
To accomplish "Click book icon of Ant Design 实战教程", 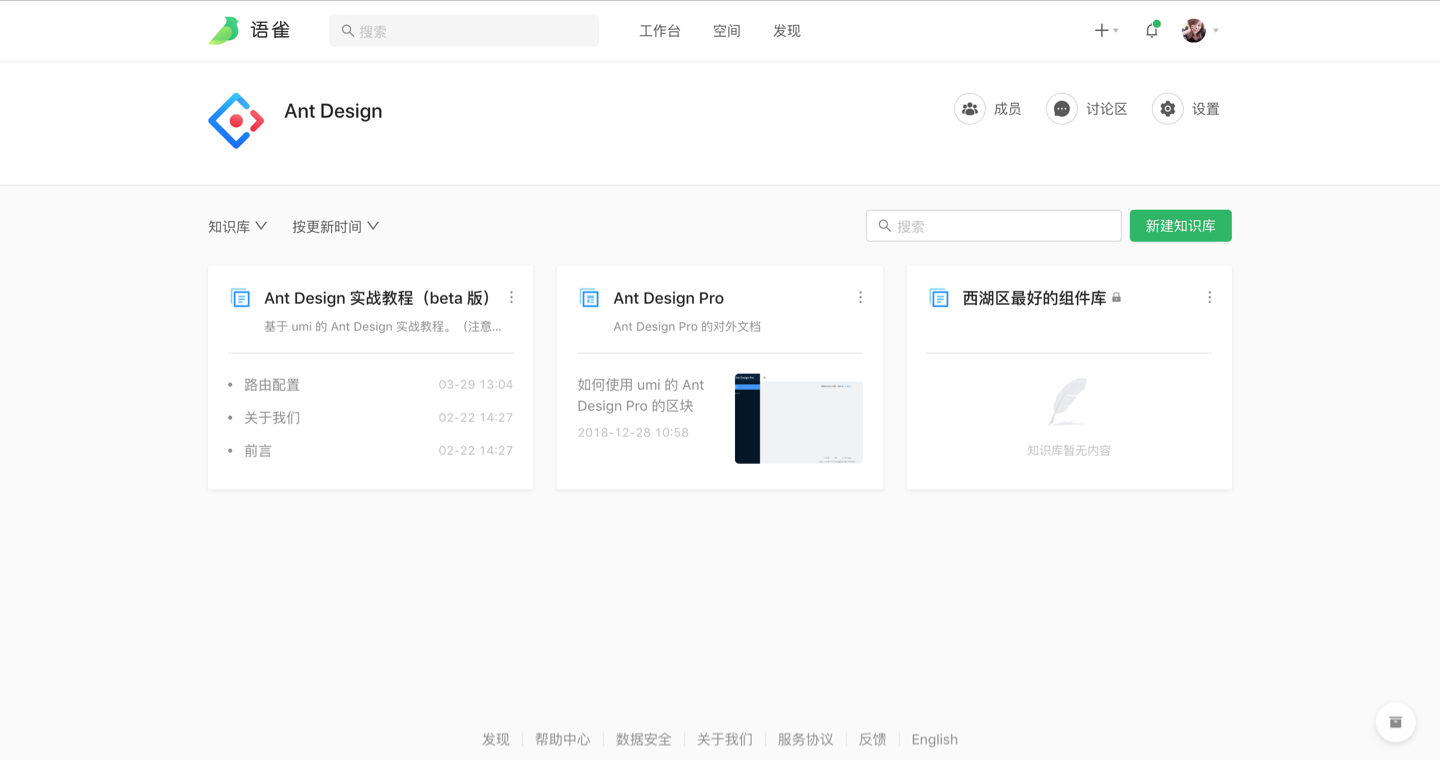I will click(x=240, y=298).
